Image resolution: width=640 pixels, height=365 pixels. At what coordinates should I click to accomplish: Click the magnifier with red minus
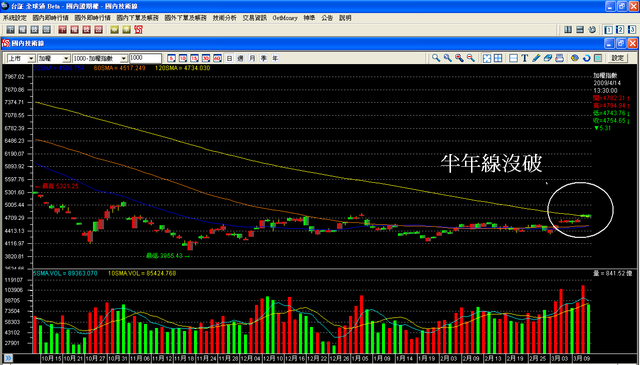[x=471, y=58]
